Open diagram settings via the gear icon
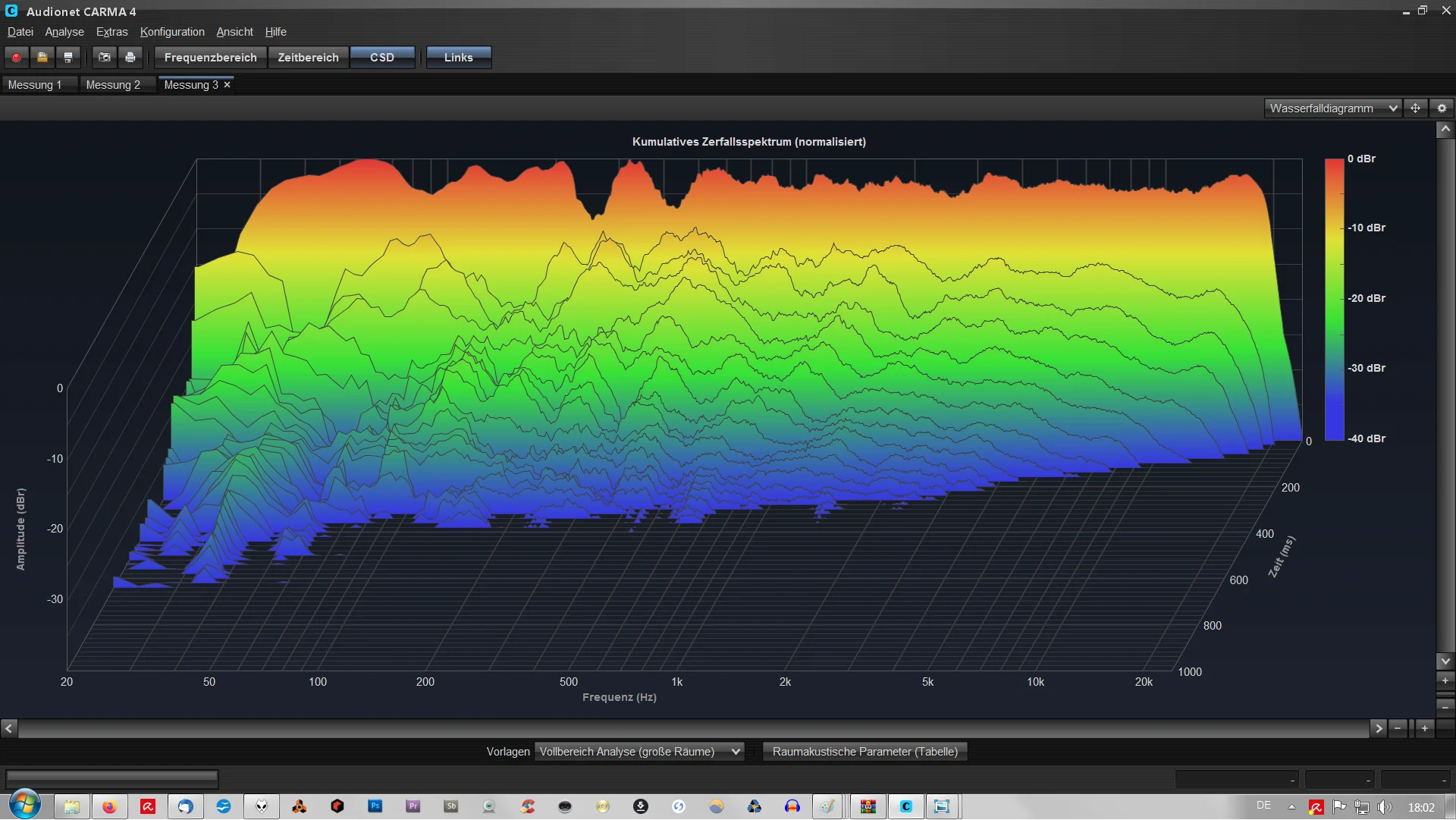 pos(1442,108)
